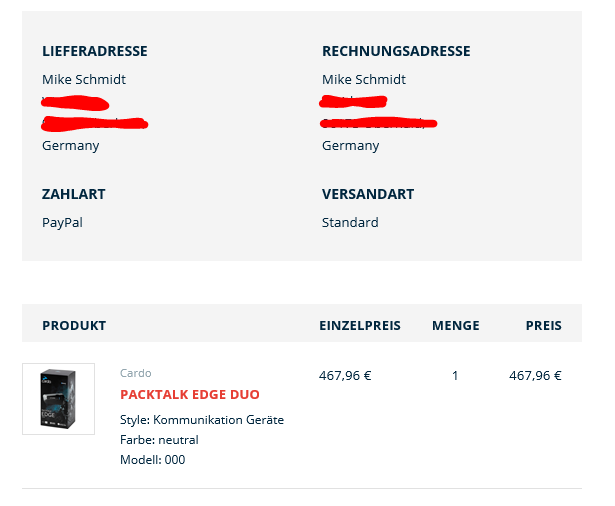Viewport: 615px width, 506px height.
Task: Select the PayPal payment method text
Action: point(62,222)
